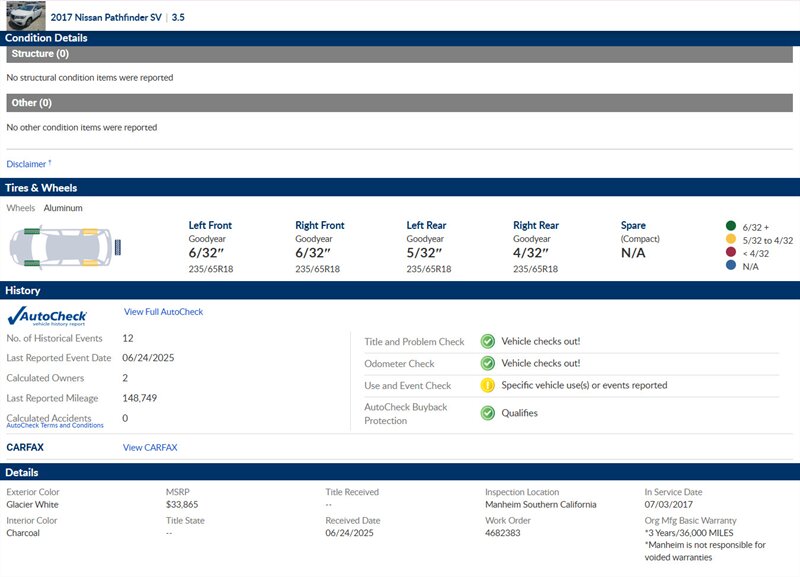The width and height of the screenshot is (800, 577).
Task: Click the AutoCheck logo
Action: (x=47, y=316)
